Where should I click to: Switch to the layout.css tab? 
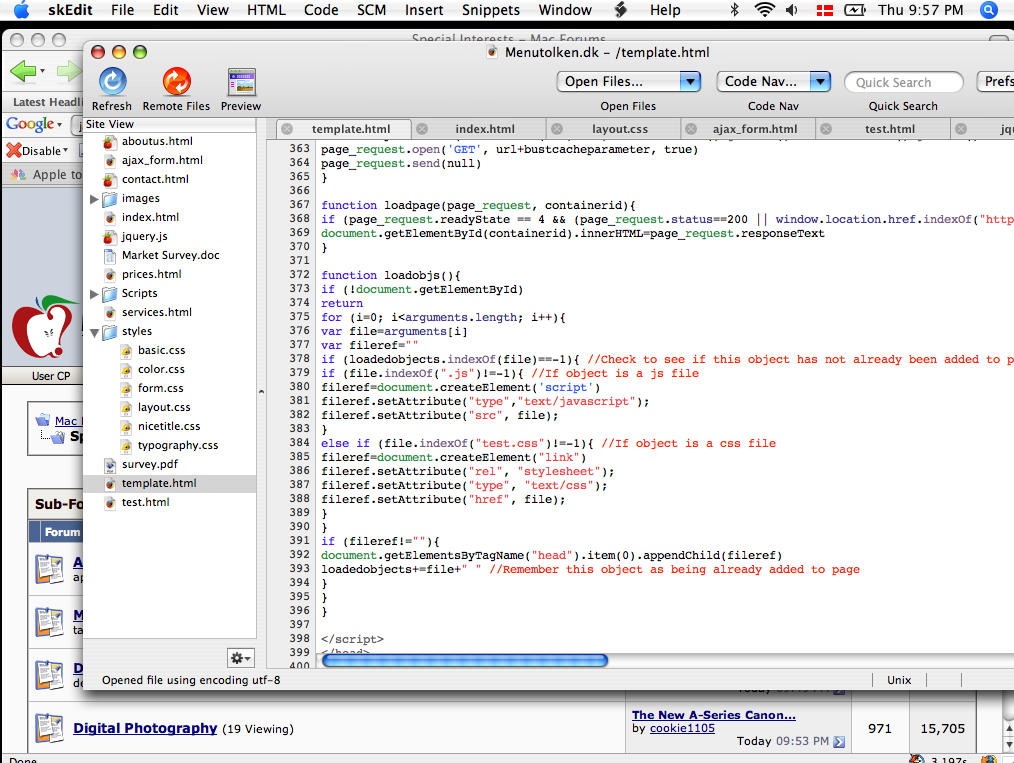[x=620, y=129]
